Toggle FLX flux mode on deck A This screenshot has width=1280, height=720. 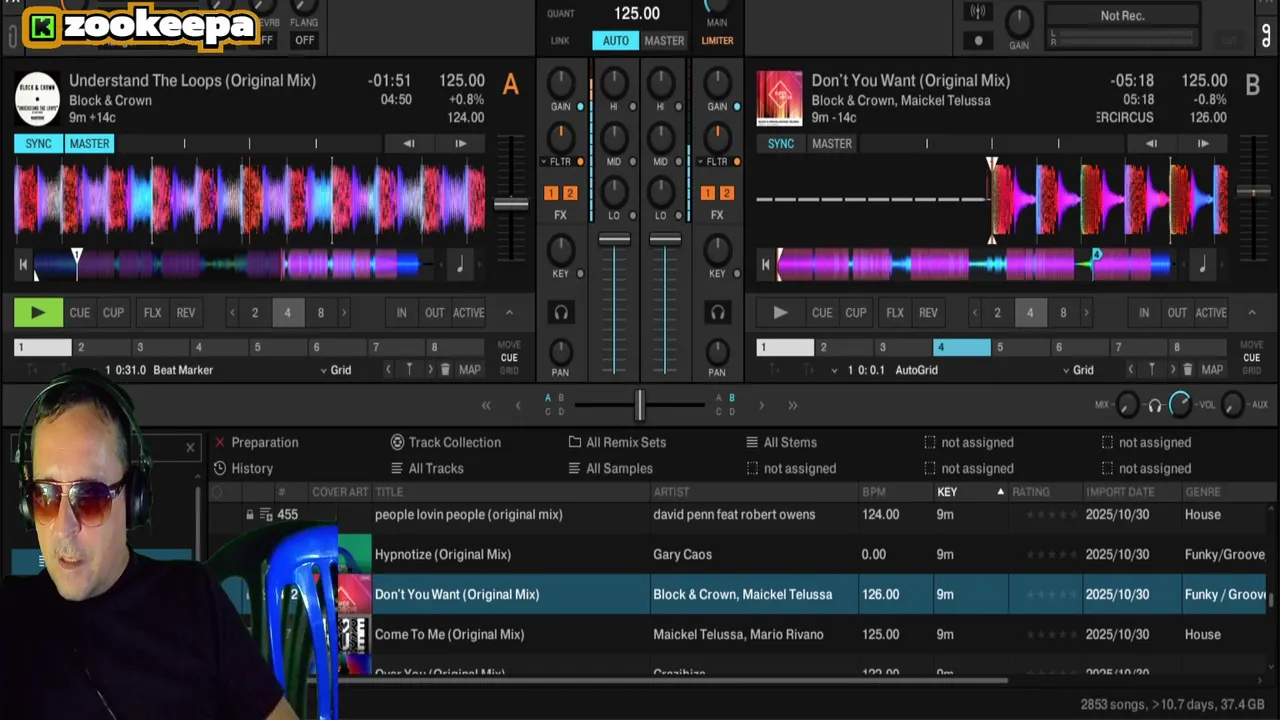coord(152,313)
